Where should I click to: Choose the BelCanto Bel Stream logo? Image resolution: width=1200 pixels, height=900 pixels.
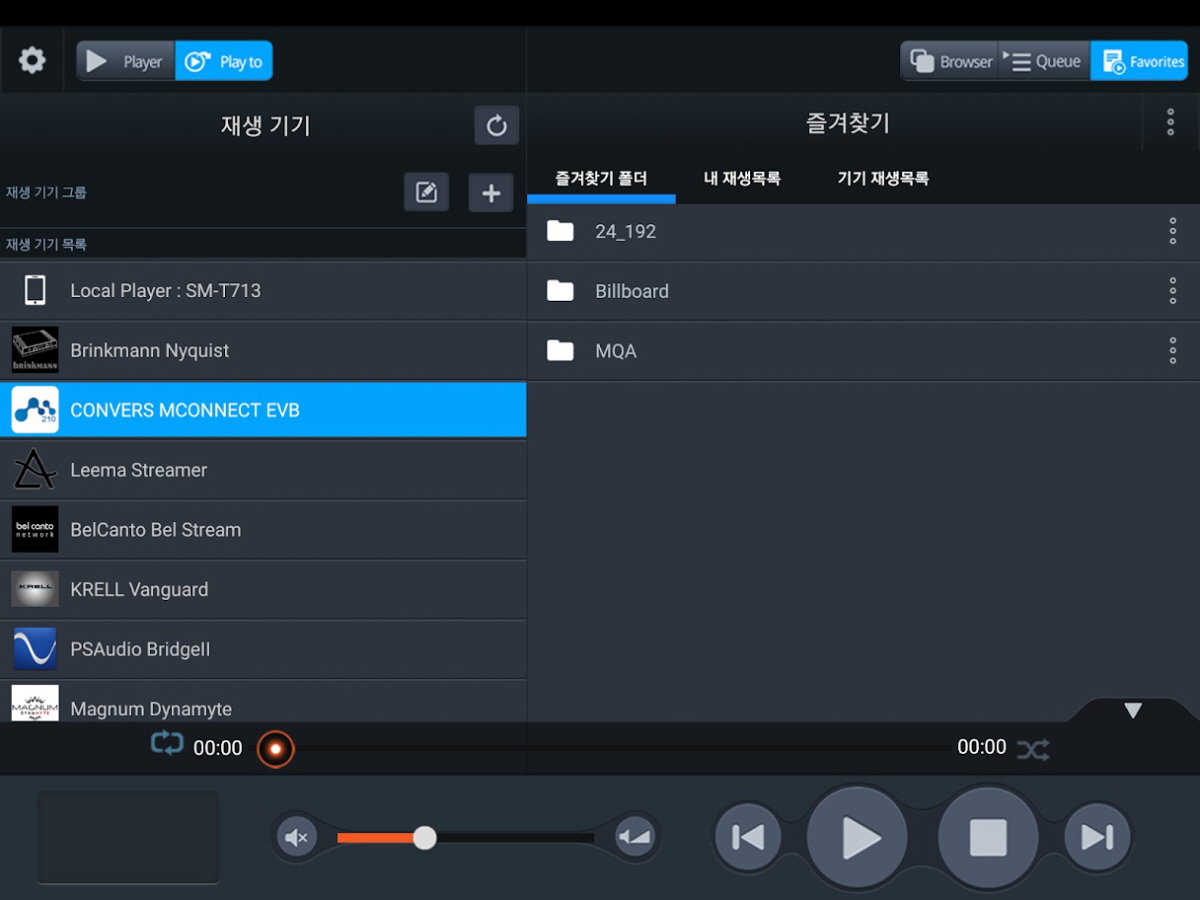click(35, 530)
